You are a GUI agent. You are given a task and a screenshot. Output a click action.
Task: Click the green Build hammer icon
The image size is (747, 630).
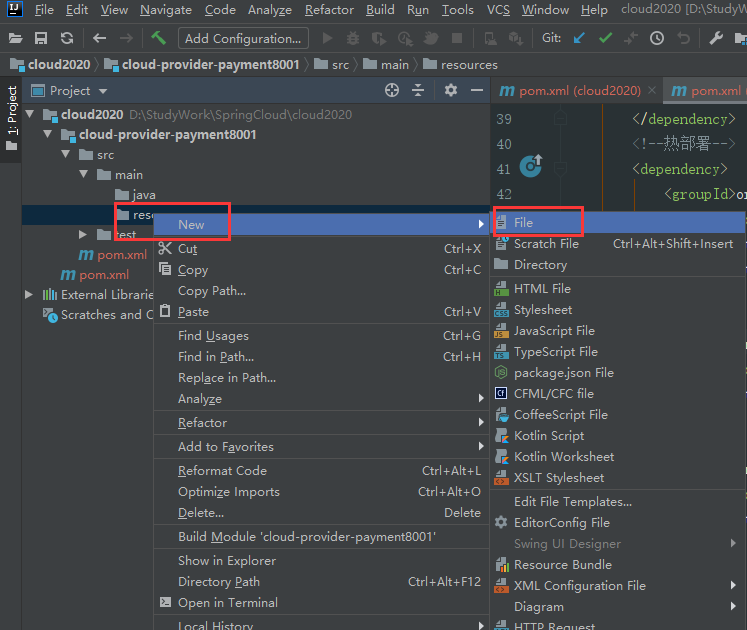point(158,38)
